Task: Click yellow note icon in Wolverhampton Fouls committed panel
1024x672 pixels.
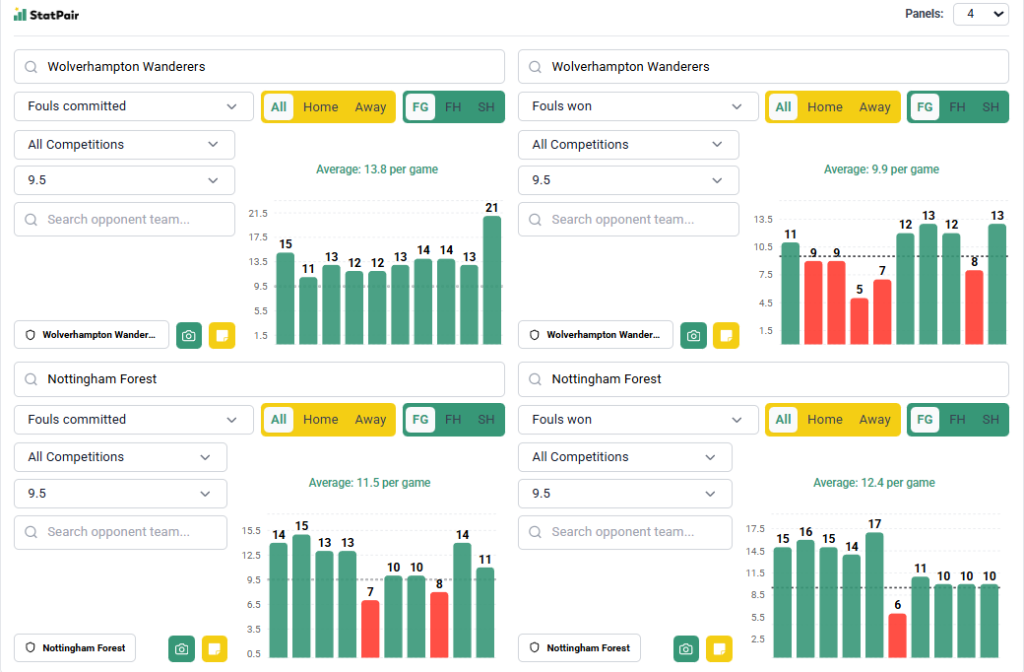Action: tap(222, 335)
